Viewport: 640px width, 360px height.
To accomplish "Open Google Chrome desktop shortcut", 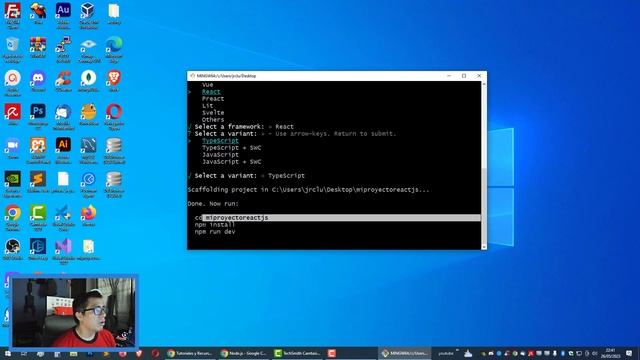I will (x=12, y=213).
